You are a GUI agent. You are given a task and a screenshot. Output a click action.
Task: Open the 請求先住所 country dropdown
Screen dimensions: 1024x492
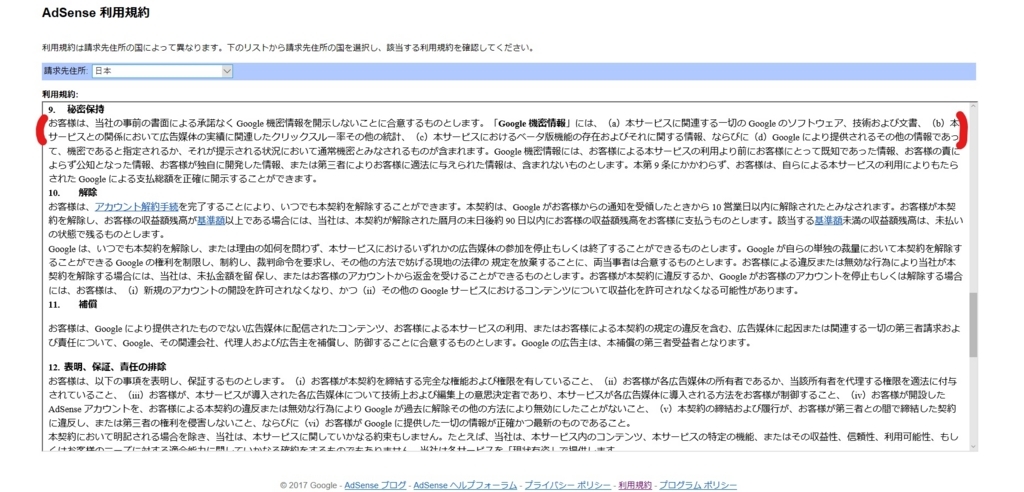[162, 71]
